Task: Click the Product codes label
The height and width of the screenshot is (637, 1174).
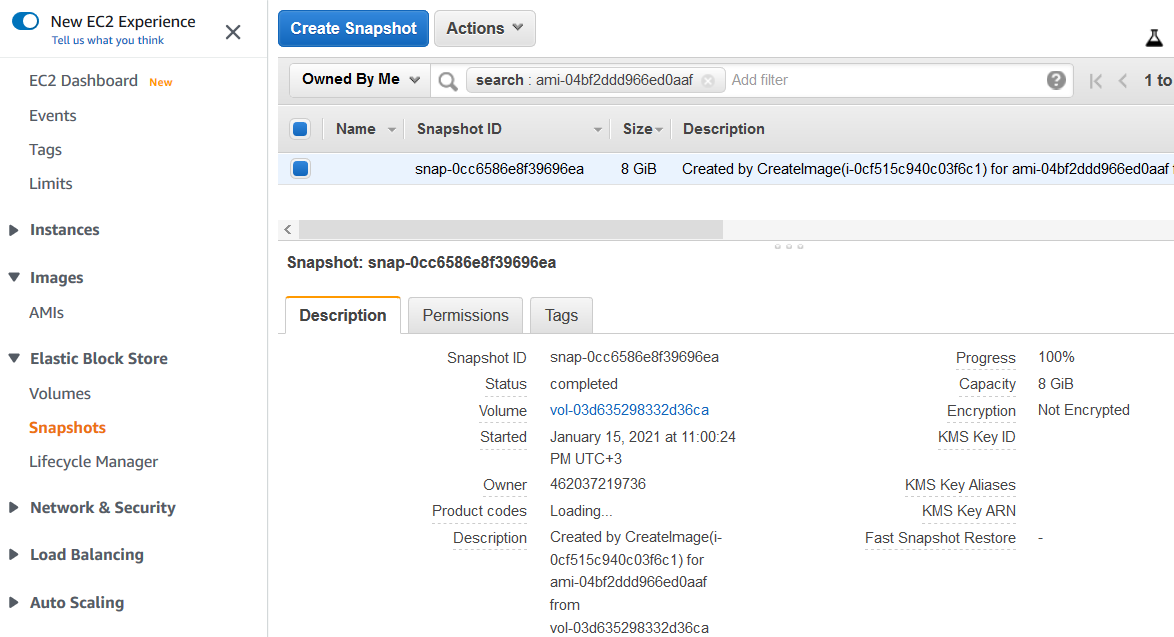Action: pyautogui.click(x=479, y=511)
